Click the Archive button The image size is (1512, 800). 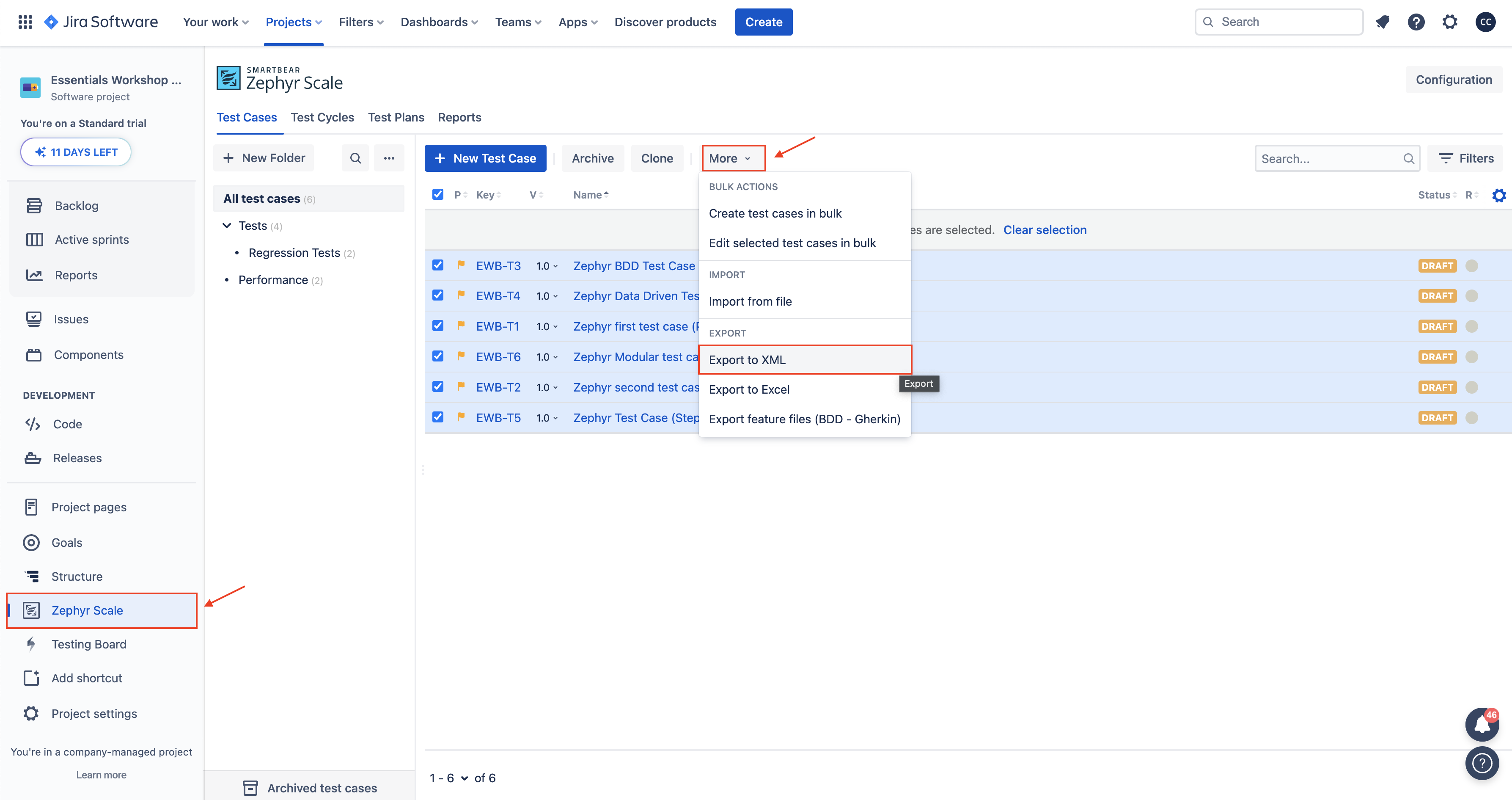point(593,158)
